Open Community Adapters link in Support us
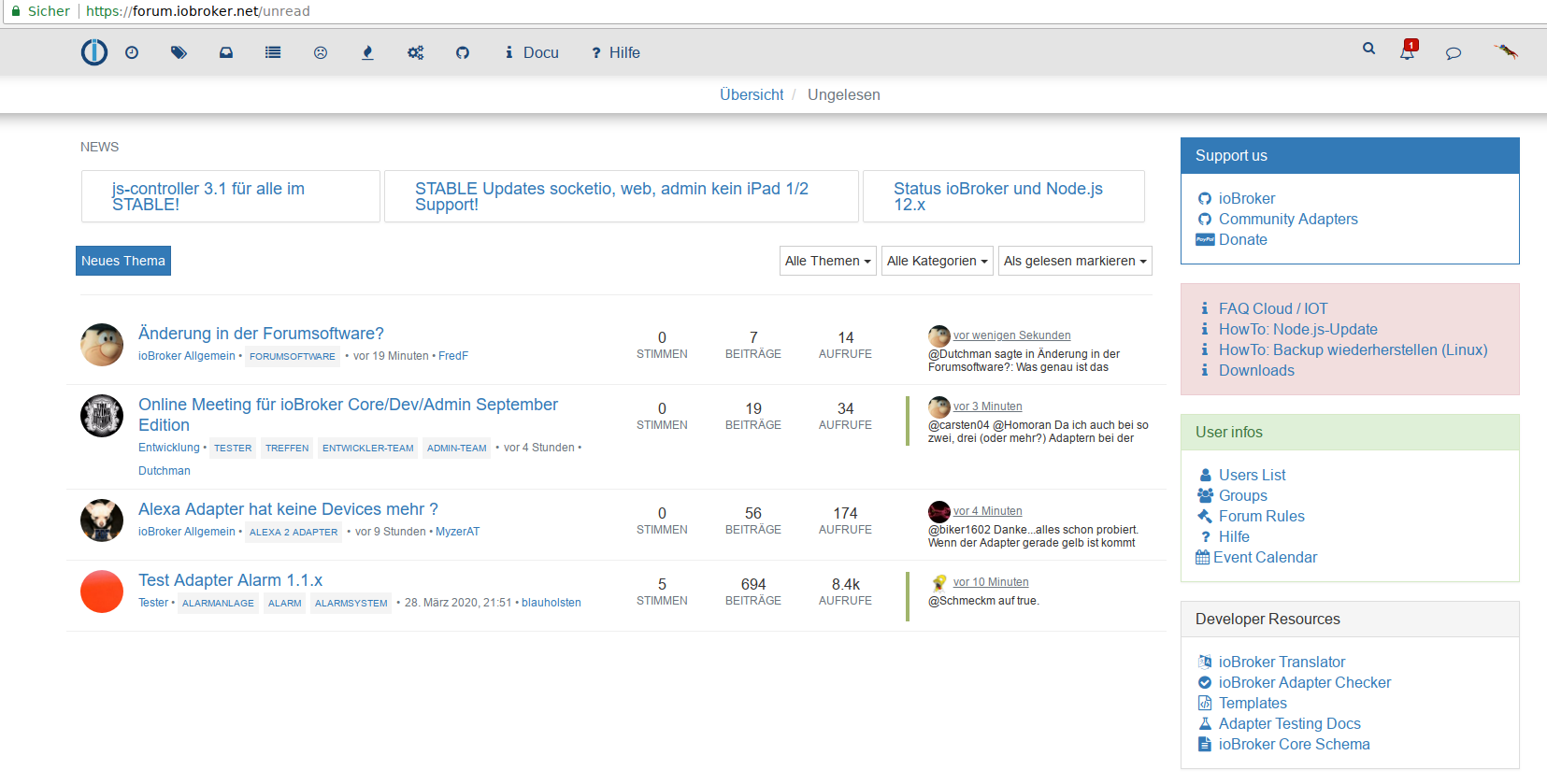This screenshot has width=1547, height=784. [x=1288, y=219]
